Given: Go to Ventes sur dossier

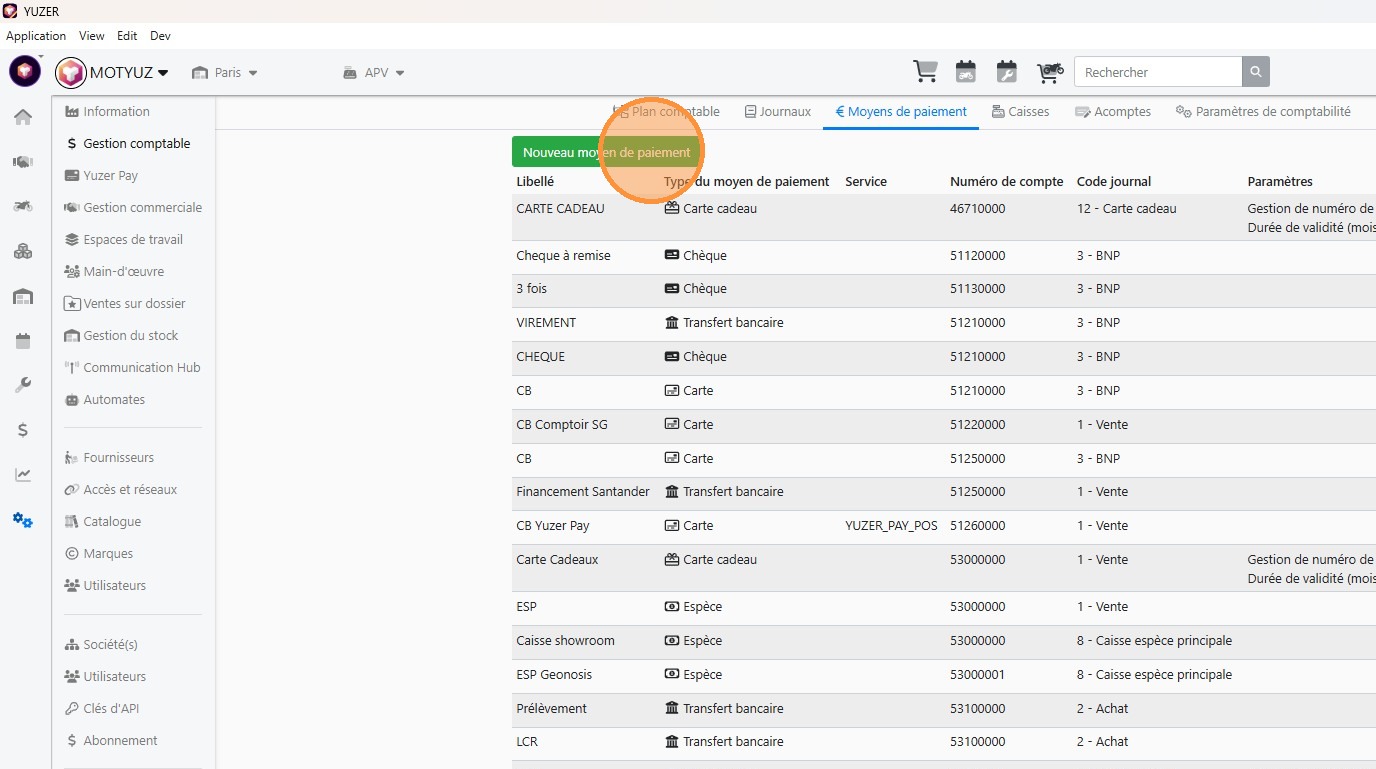Looking at the screenshot, I should click(x=125, y=304).
